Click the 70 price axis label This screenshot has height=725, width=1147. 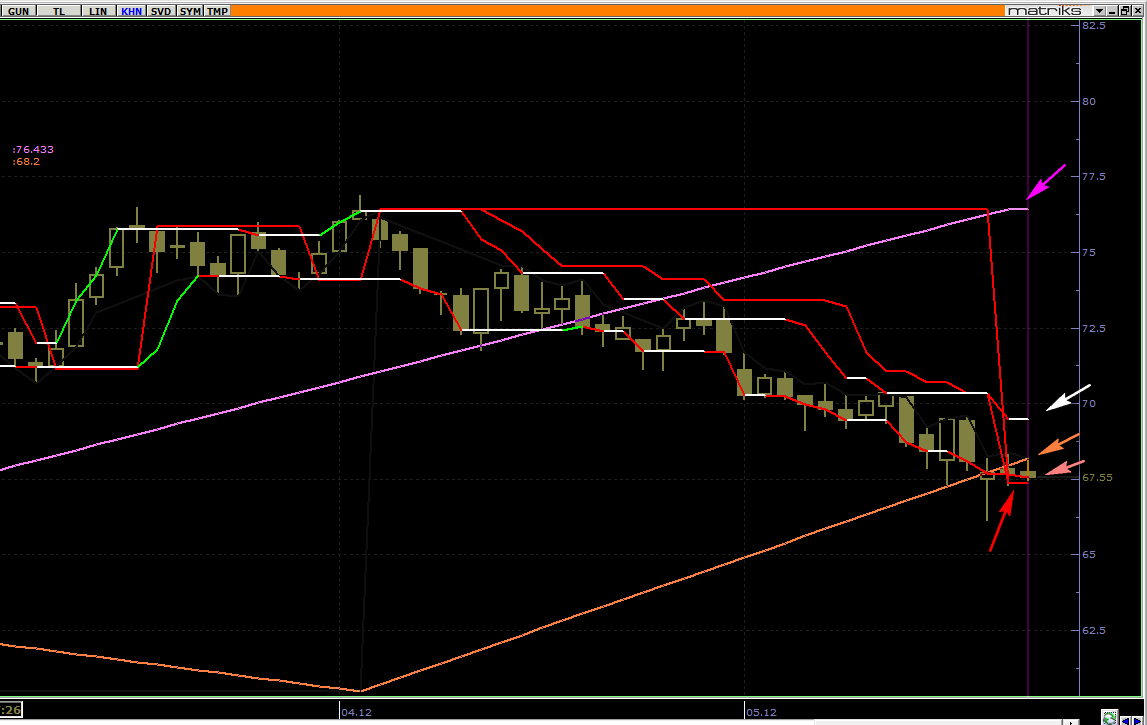click(1089, 403)
